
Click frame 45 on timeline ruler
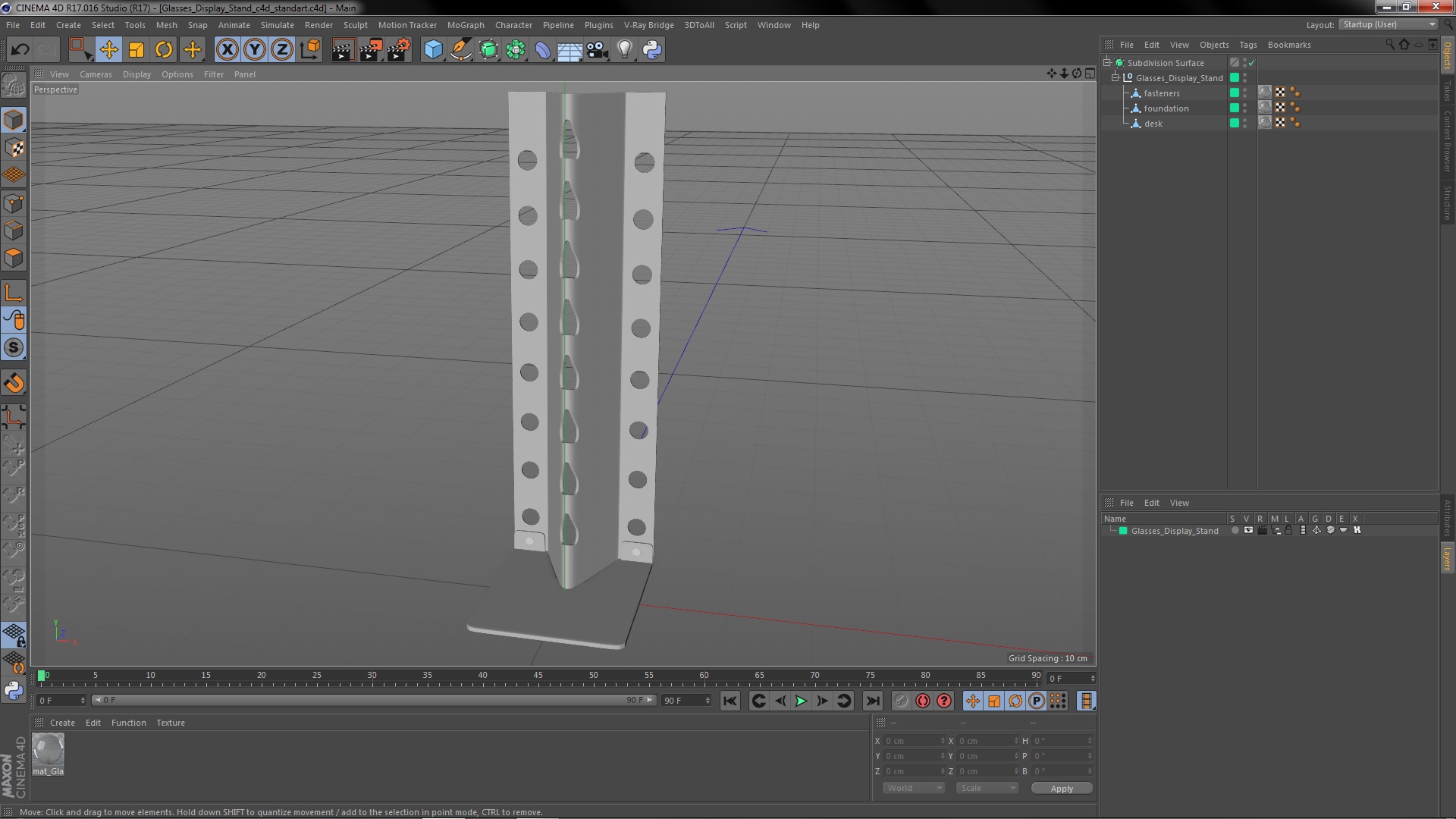[538, 676]
